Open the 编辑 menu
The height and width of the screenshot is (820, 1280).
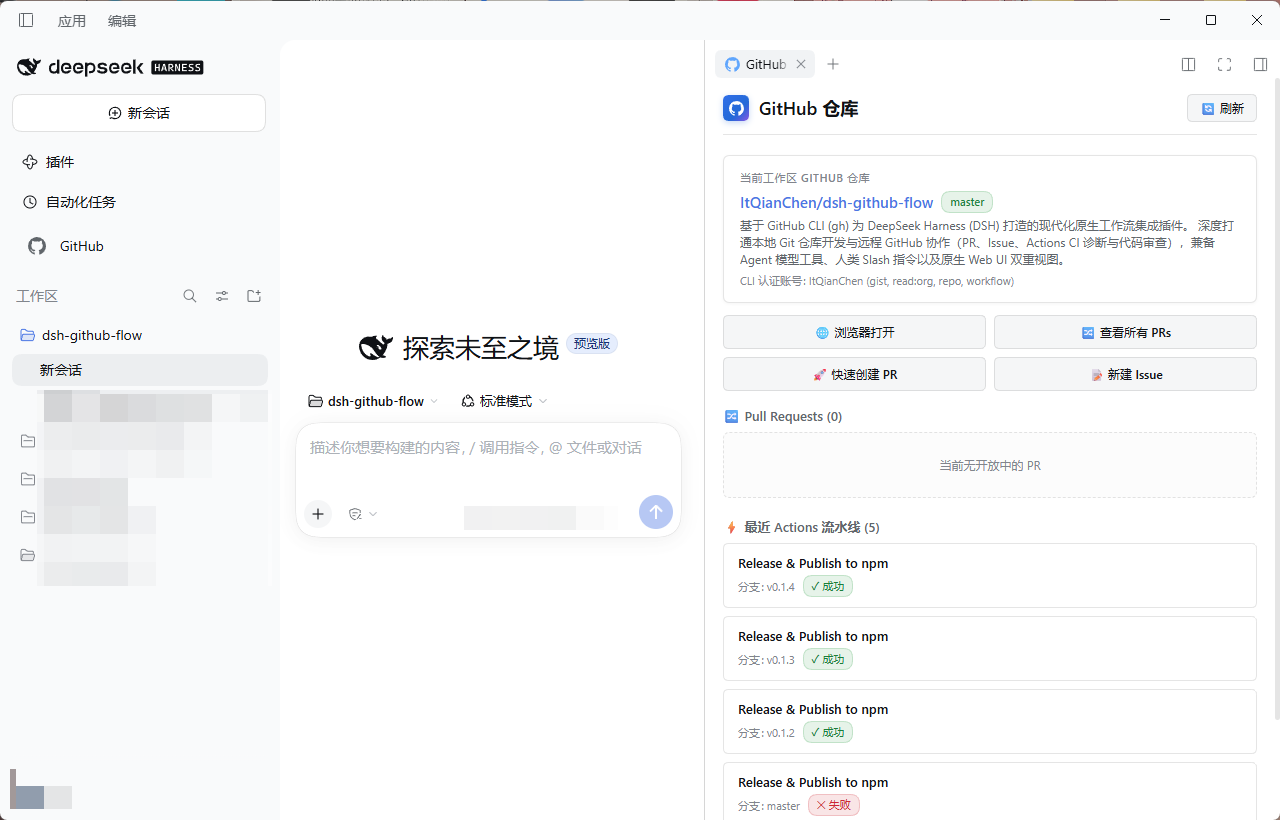pos(122,20)
